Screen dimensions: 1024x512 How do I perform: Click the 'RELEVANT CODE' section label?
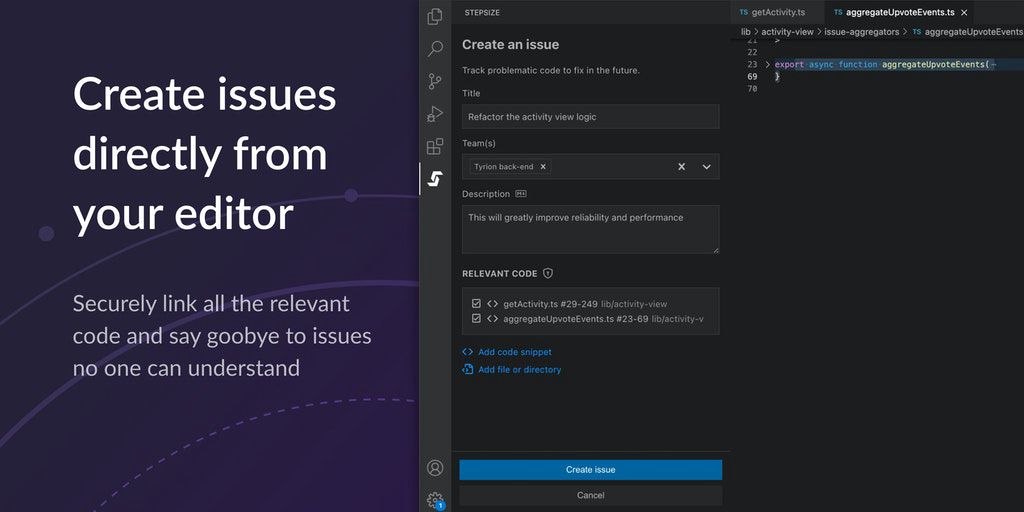point(500,274)
